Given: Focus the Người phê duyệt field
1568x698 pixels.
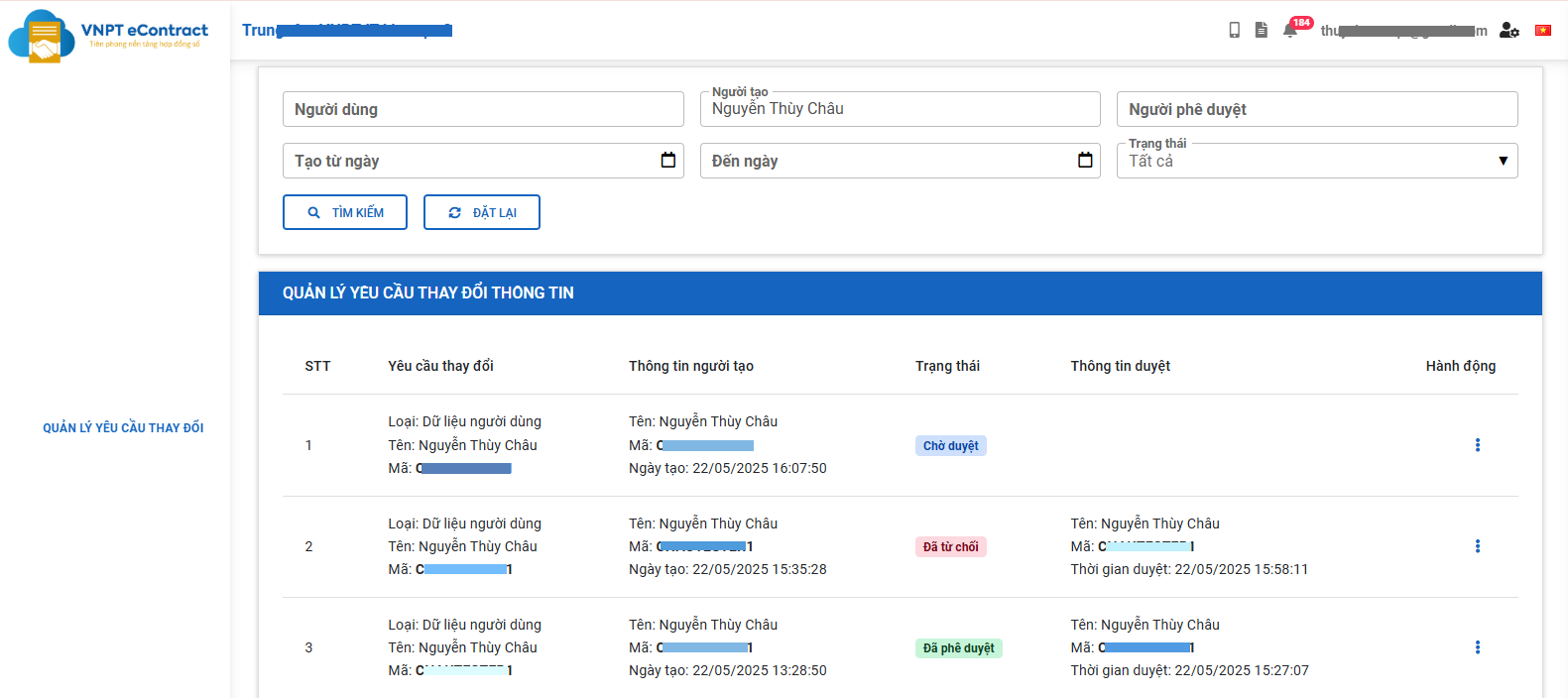Looking at the screenshot, I should point(1316,109).
